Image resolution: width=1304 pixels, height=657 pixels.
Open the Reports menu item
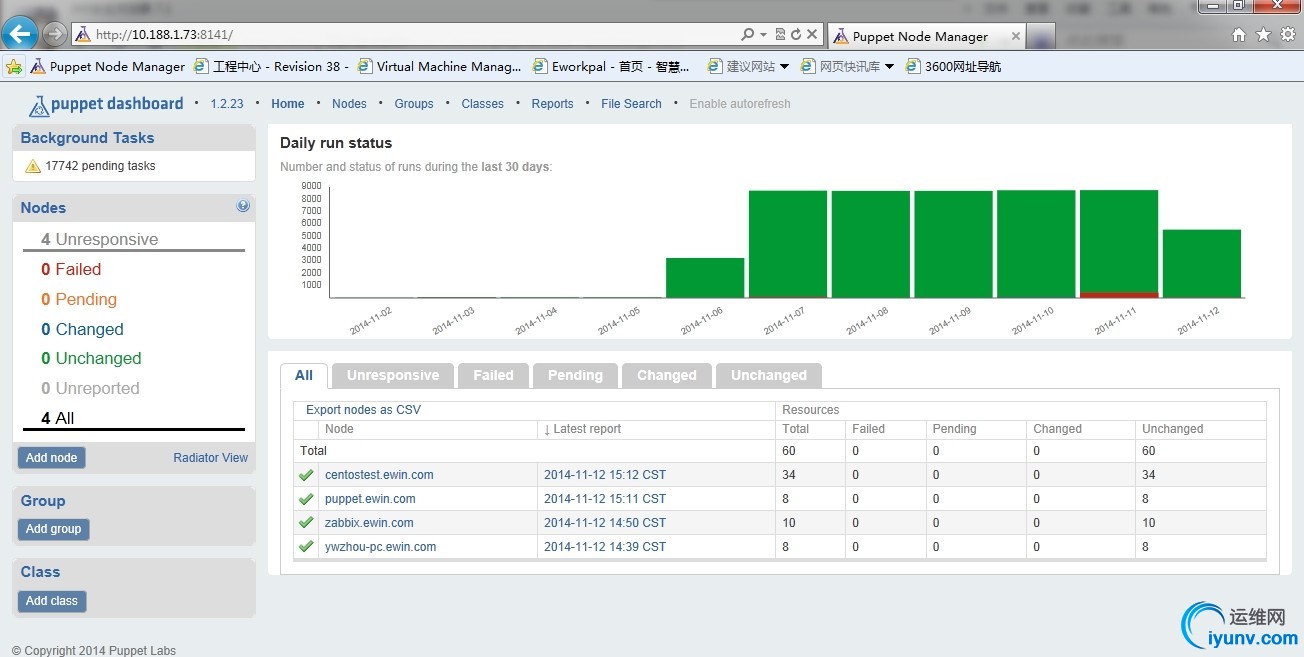(x=552, y=104)
